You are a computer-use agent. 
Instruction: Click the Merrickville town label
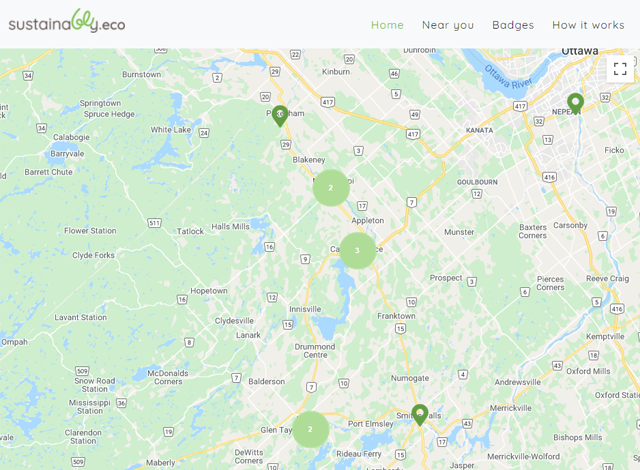click(511, 408)
